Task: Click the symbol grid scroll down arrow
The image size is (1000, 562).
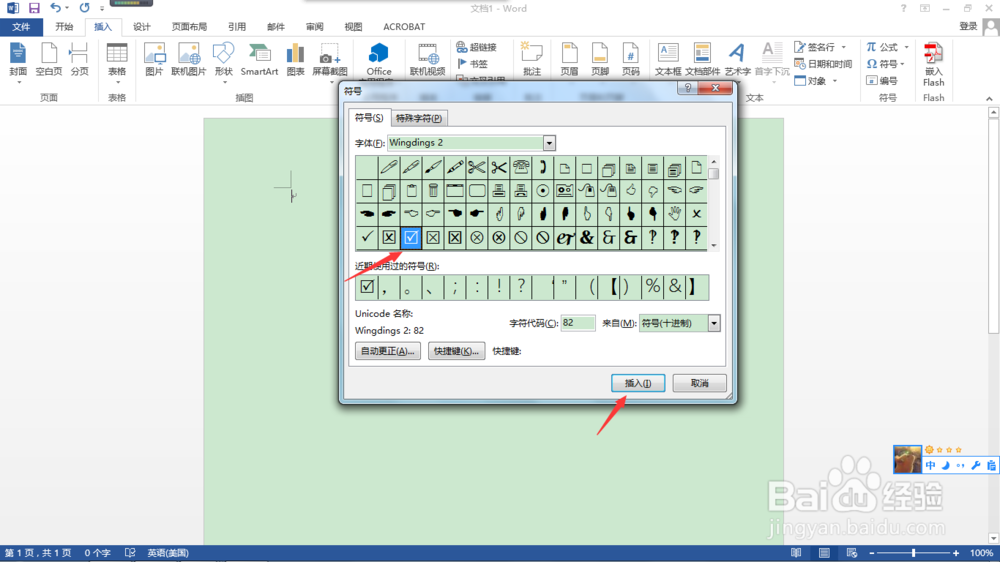Action: point(714,246)
